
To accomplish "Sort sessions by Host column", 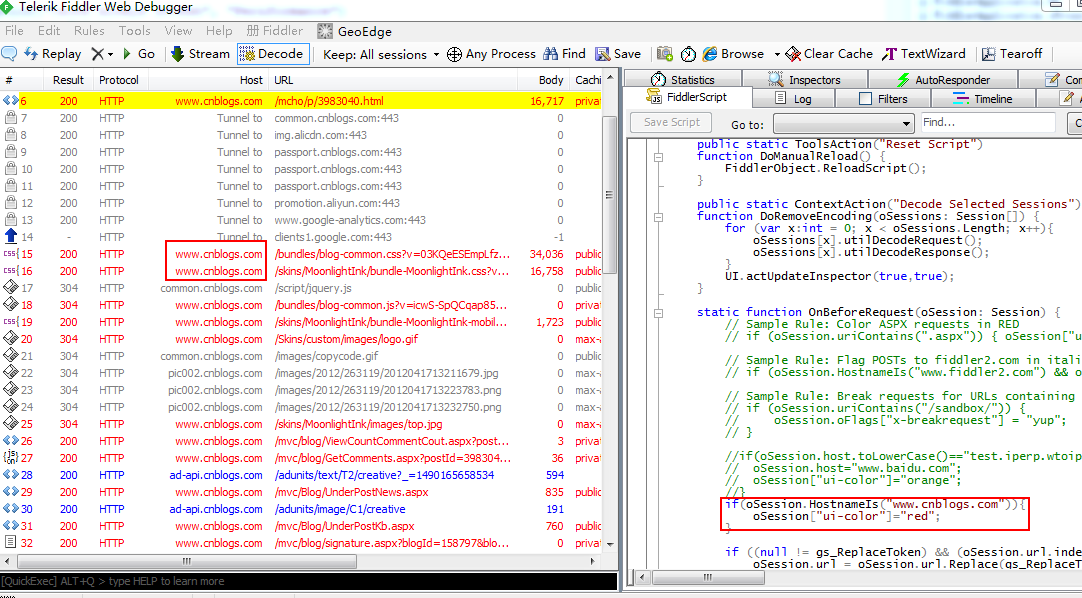I will (x=207, y=80).
